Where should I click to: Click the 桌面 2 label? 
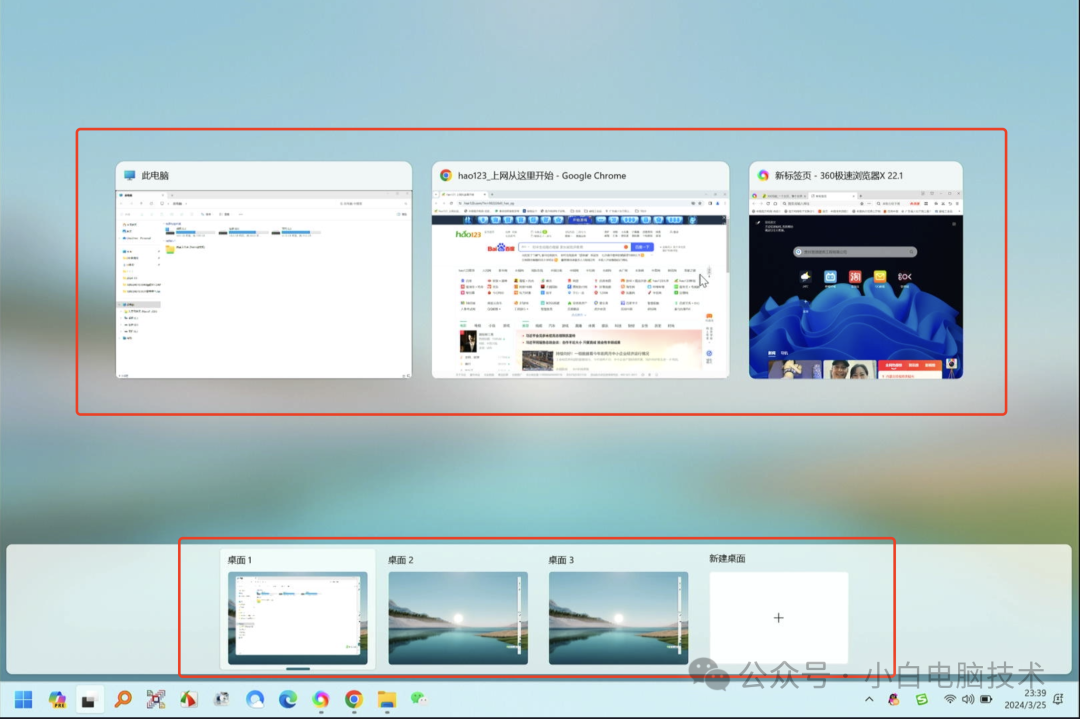pos(400,560)
